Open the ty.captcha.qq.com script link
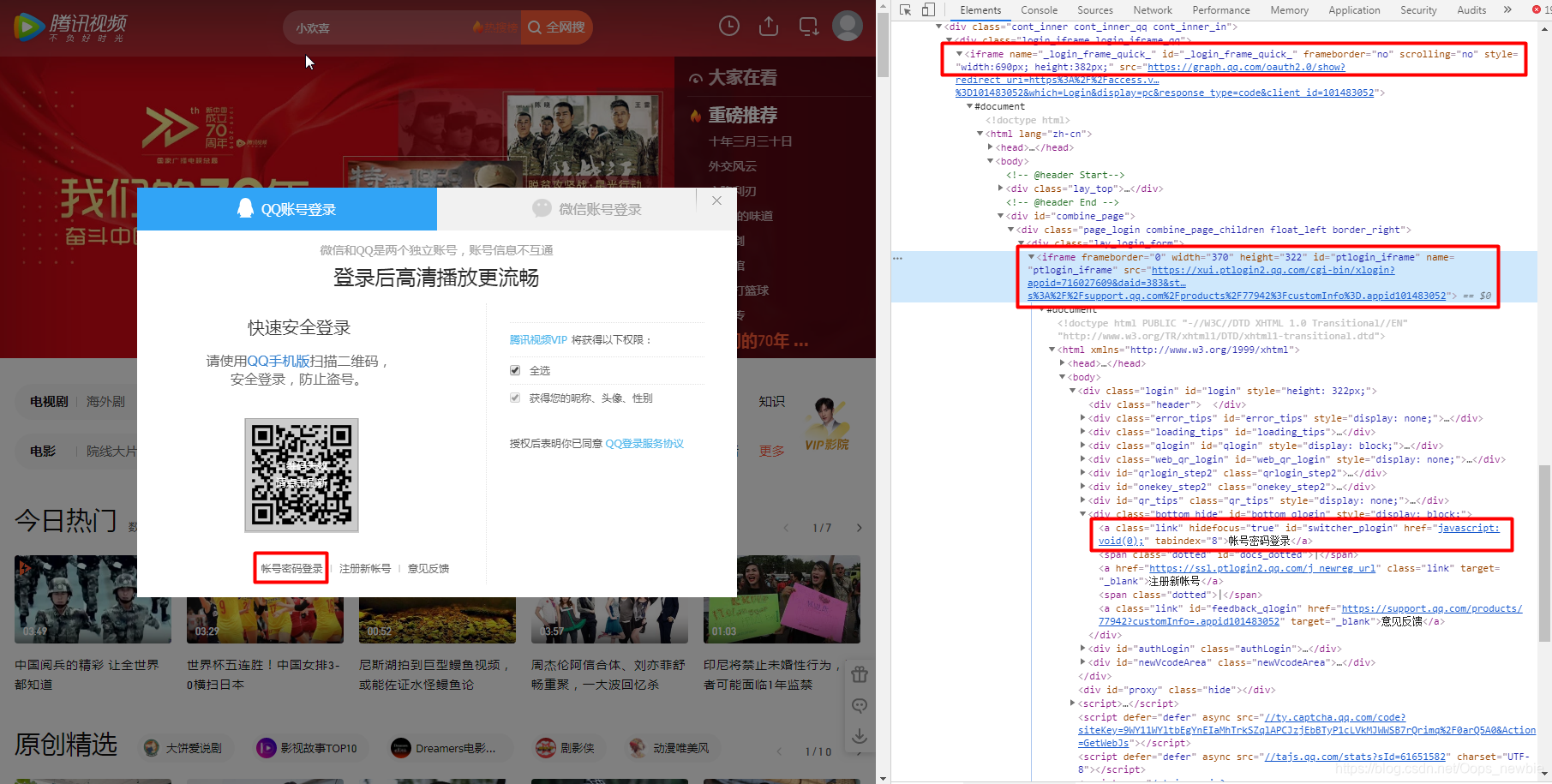Image resolution: width=1552 pixels, height=784 pixels. click(x=1335, y=717)
